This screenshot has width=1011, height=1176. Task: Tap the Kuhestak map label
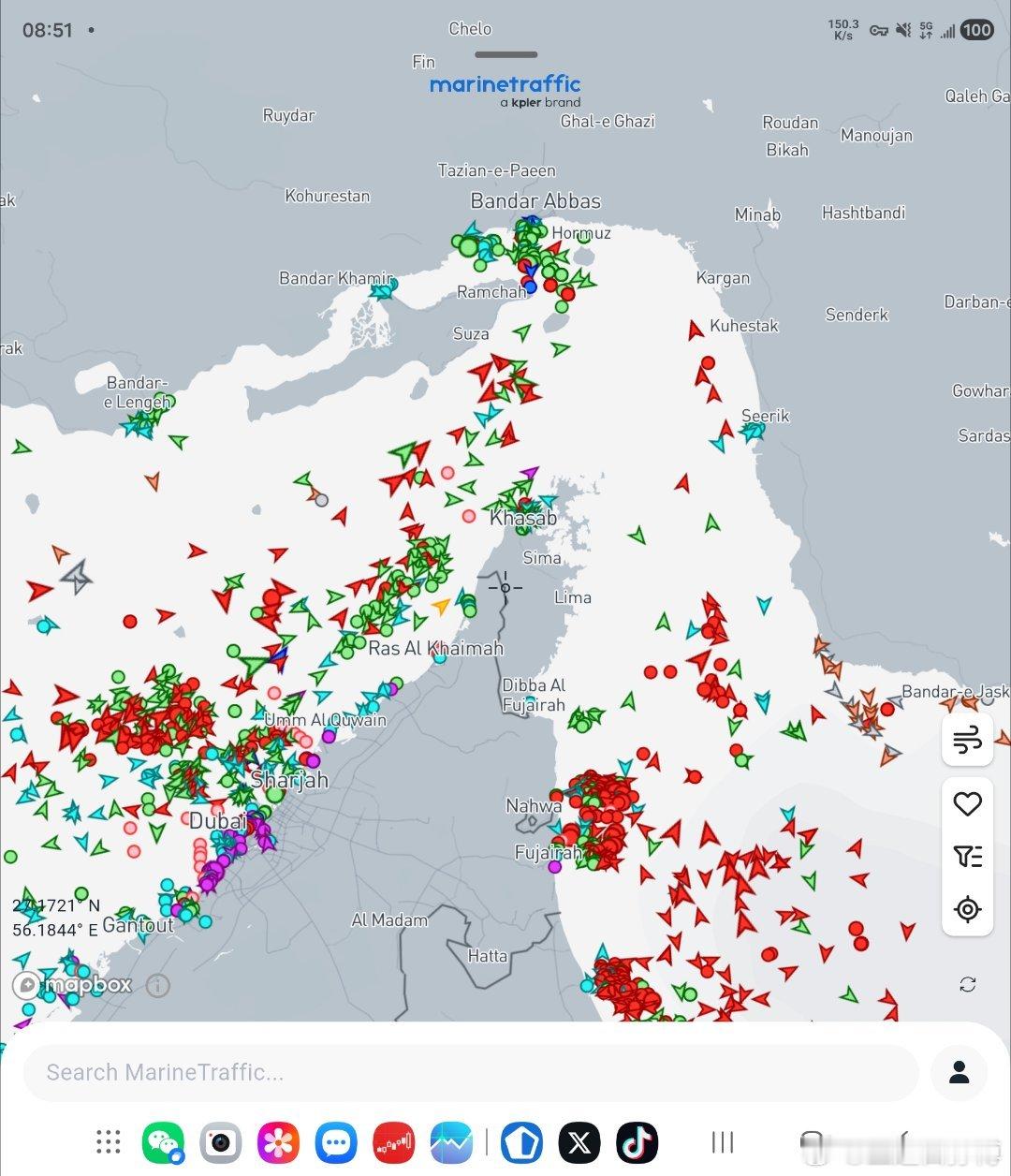[744, 326]
